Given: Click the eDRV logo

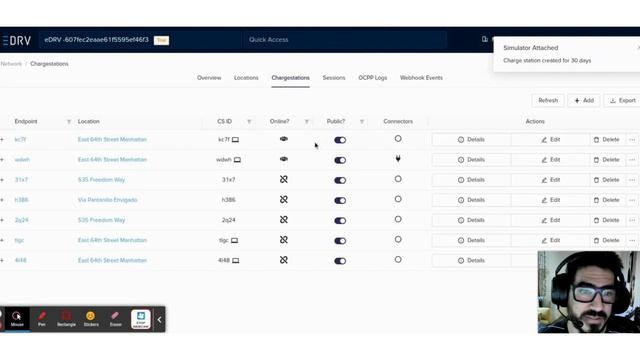Looking at the screenshot, I should (16, 40).
